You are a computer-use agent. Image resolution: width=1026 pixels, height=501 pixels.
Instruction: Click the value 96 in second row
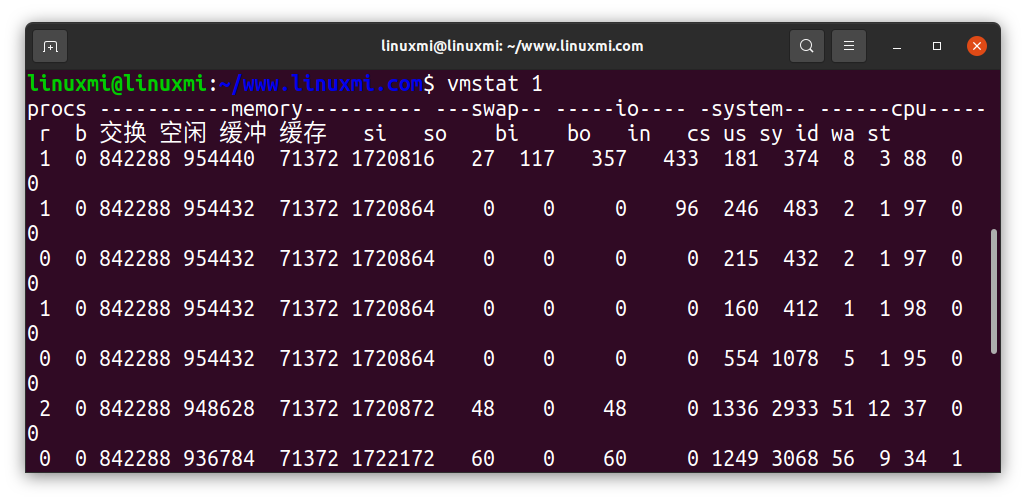(687, 209)
